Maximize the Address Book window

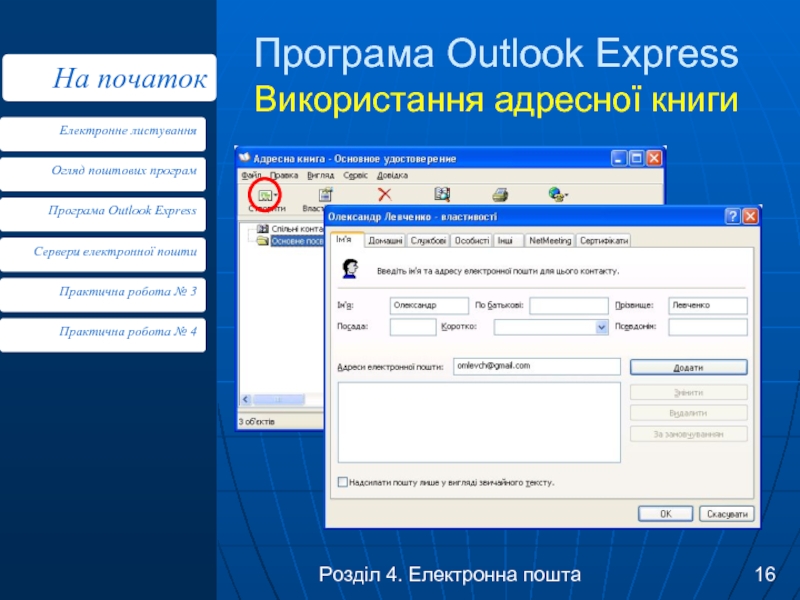click(x=636, y=158)
